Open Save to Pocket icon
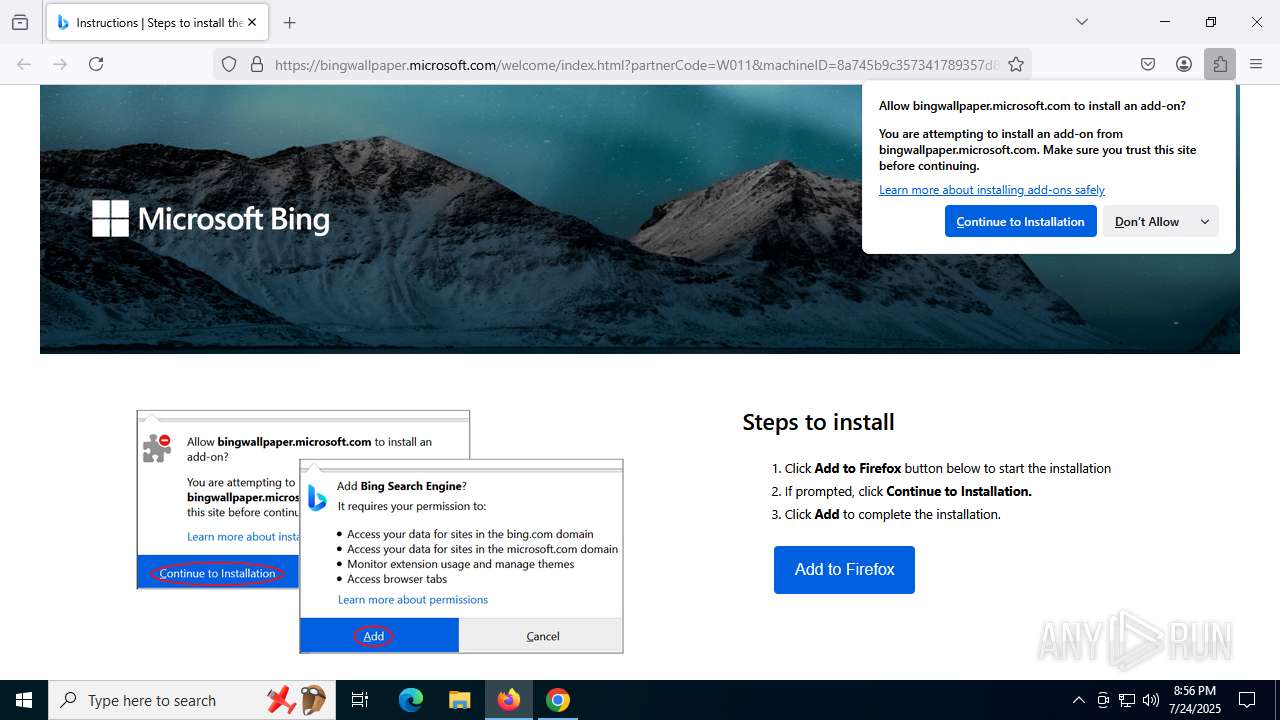This screenshot has height=720, width=1280. coord(1148,64)
